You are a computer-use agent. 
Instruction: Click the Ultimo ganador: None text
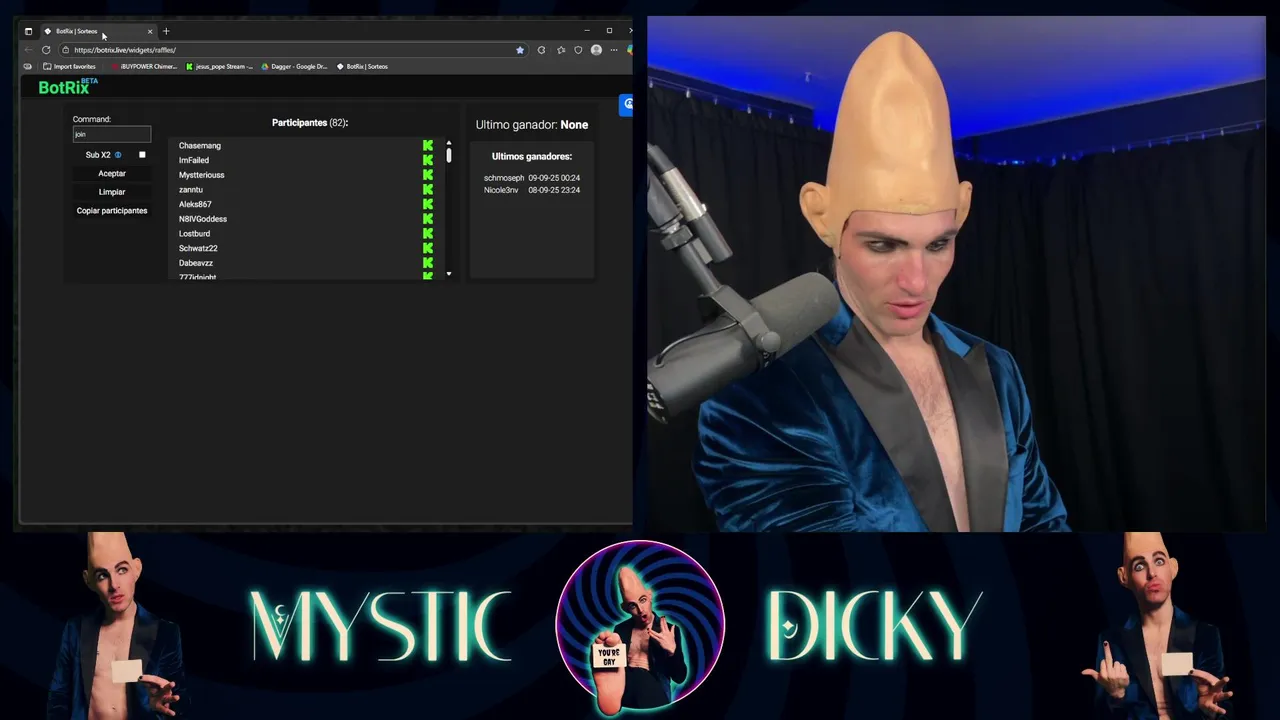(532, 125)
